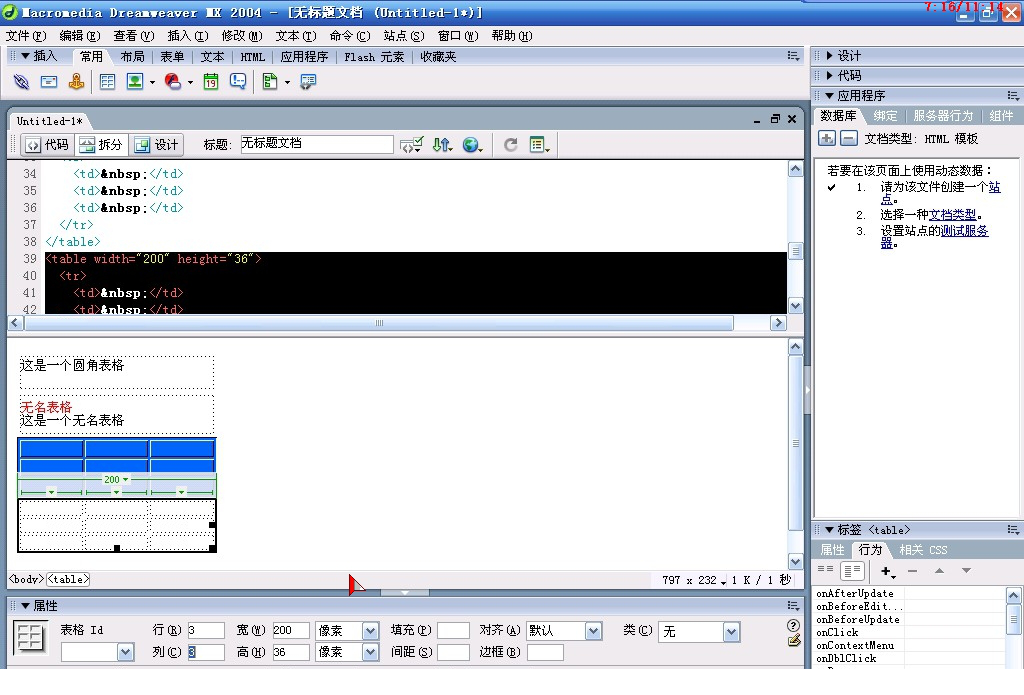Expand the Design panel group

829,56
